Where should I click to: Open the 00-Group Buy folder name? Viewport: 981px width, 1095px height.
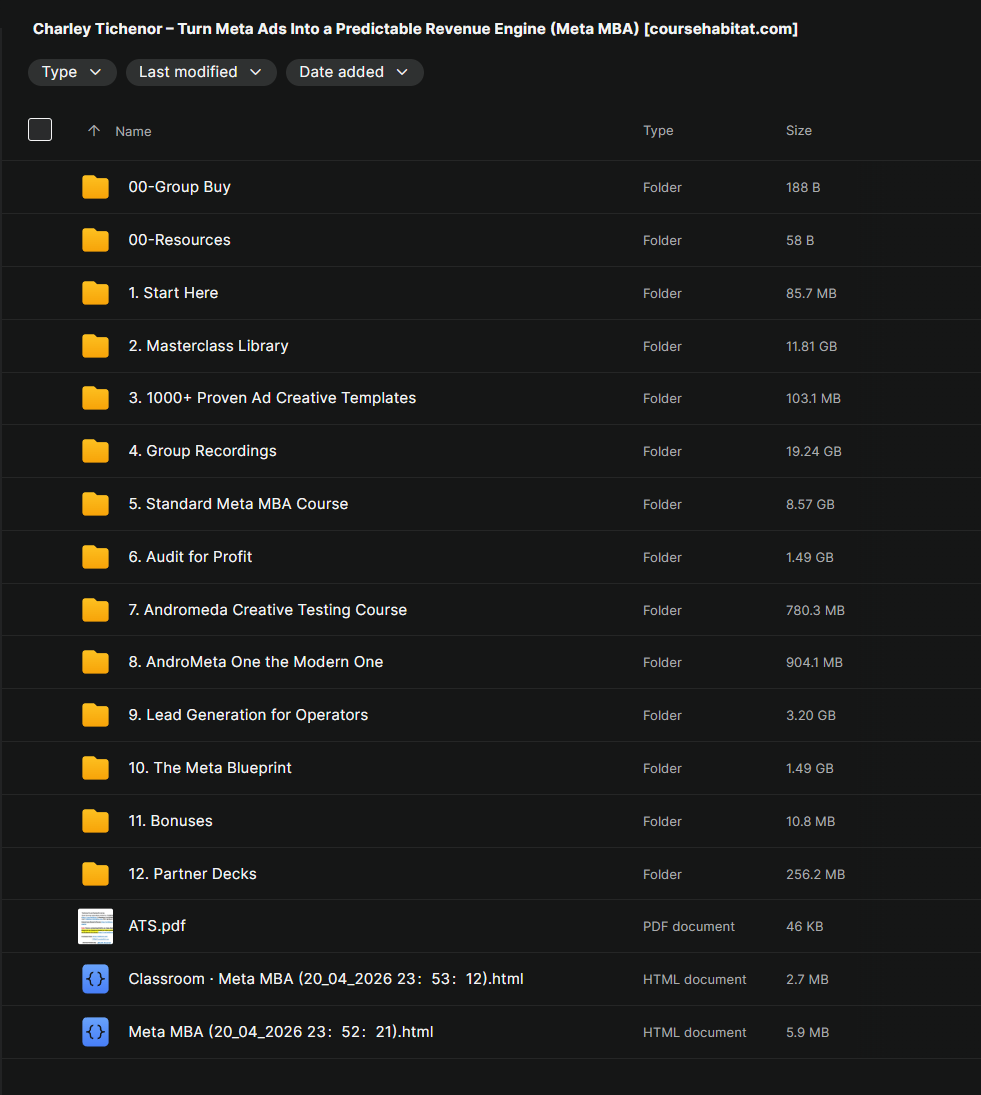click(x=179, y=187)
